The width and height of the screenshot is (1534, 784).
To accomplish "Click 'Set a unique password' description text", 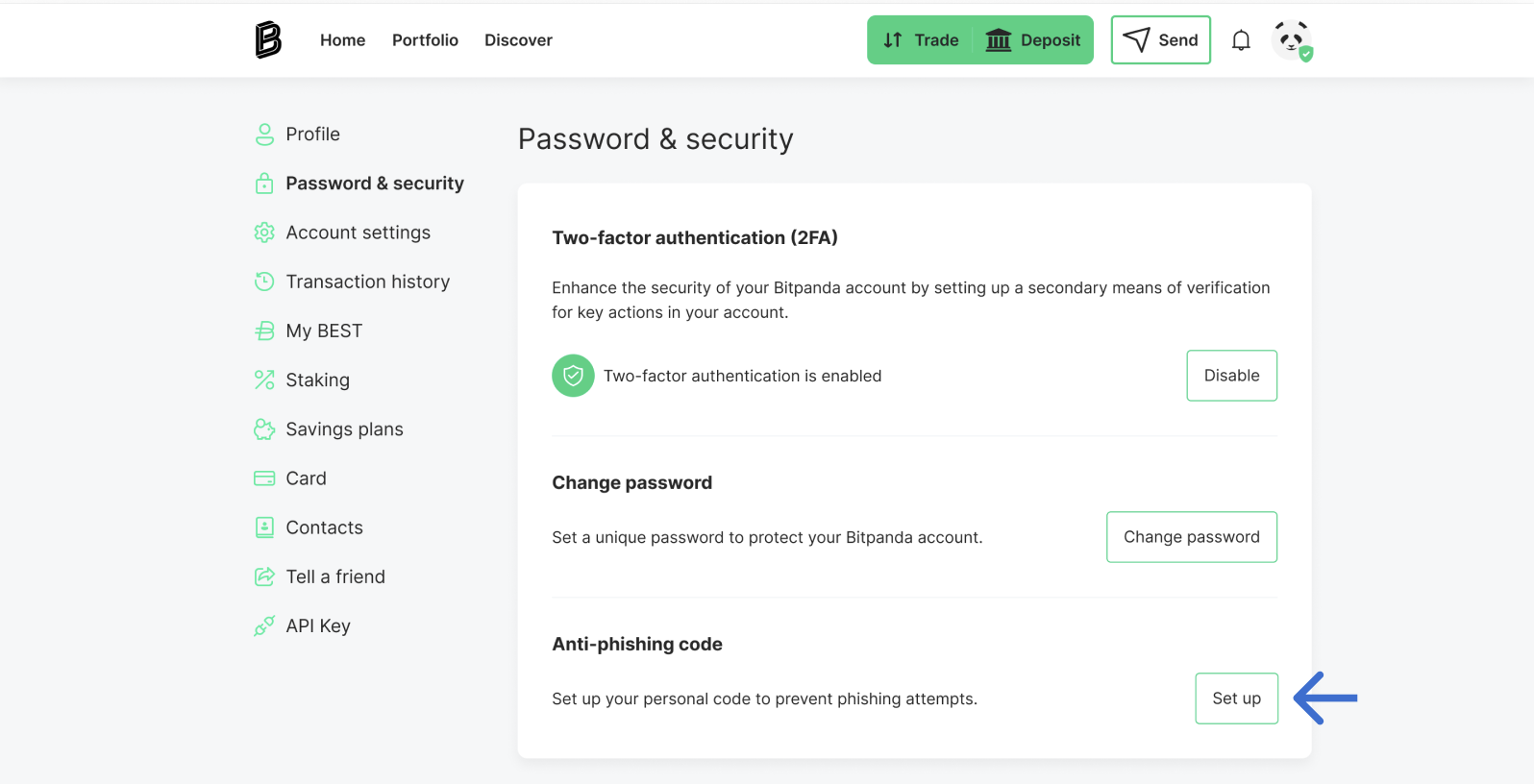I will click(767, 537).
